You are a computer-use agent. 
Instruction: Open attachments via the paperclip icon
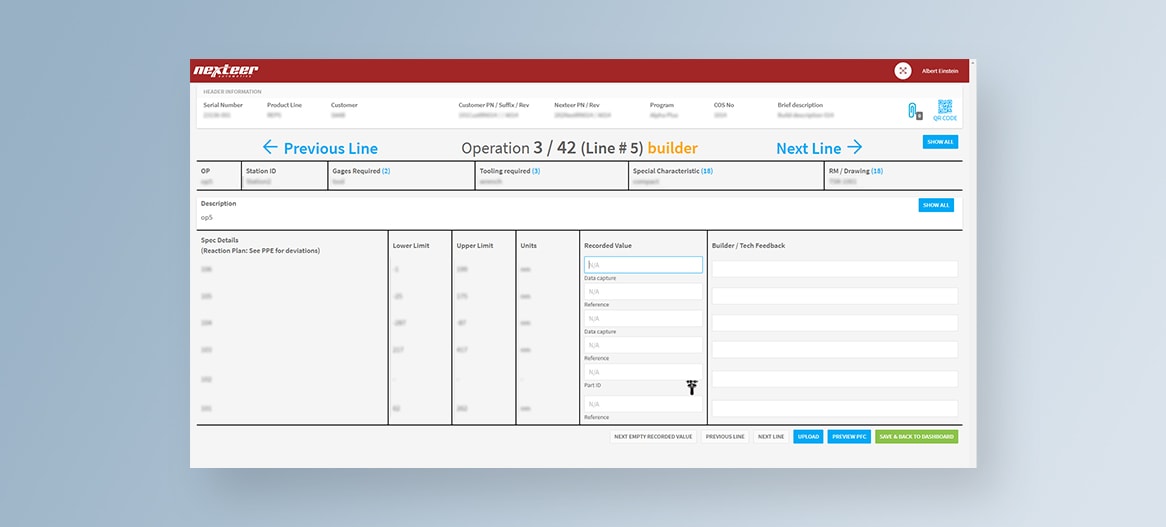(913, 110)
